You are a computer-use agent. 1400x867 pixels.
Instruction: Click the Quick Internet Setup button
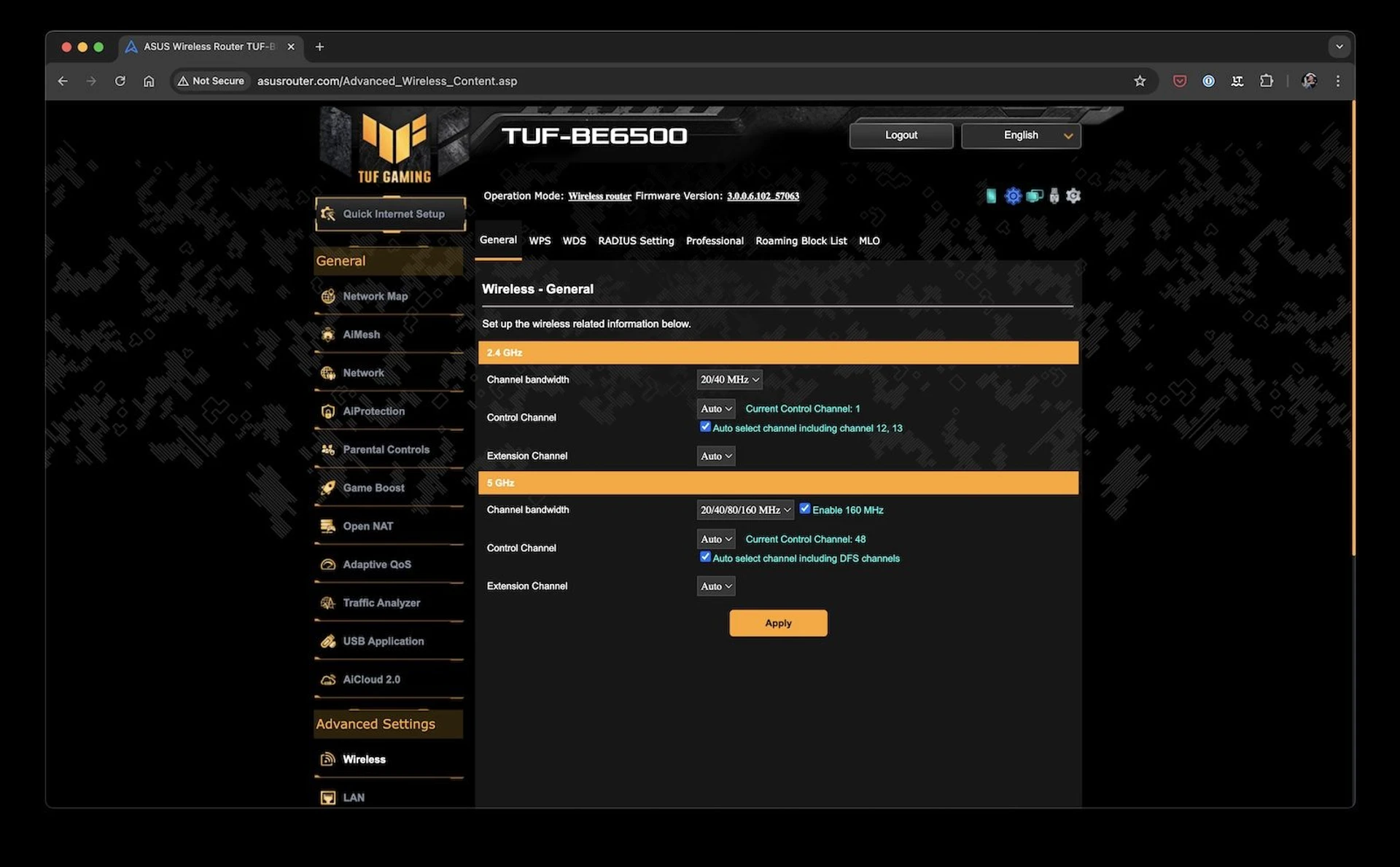391,214
